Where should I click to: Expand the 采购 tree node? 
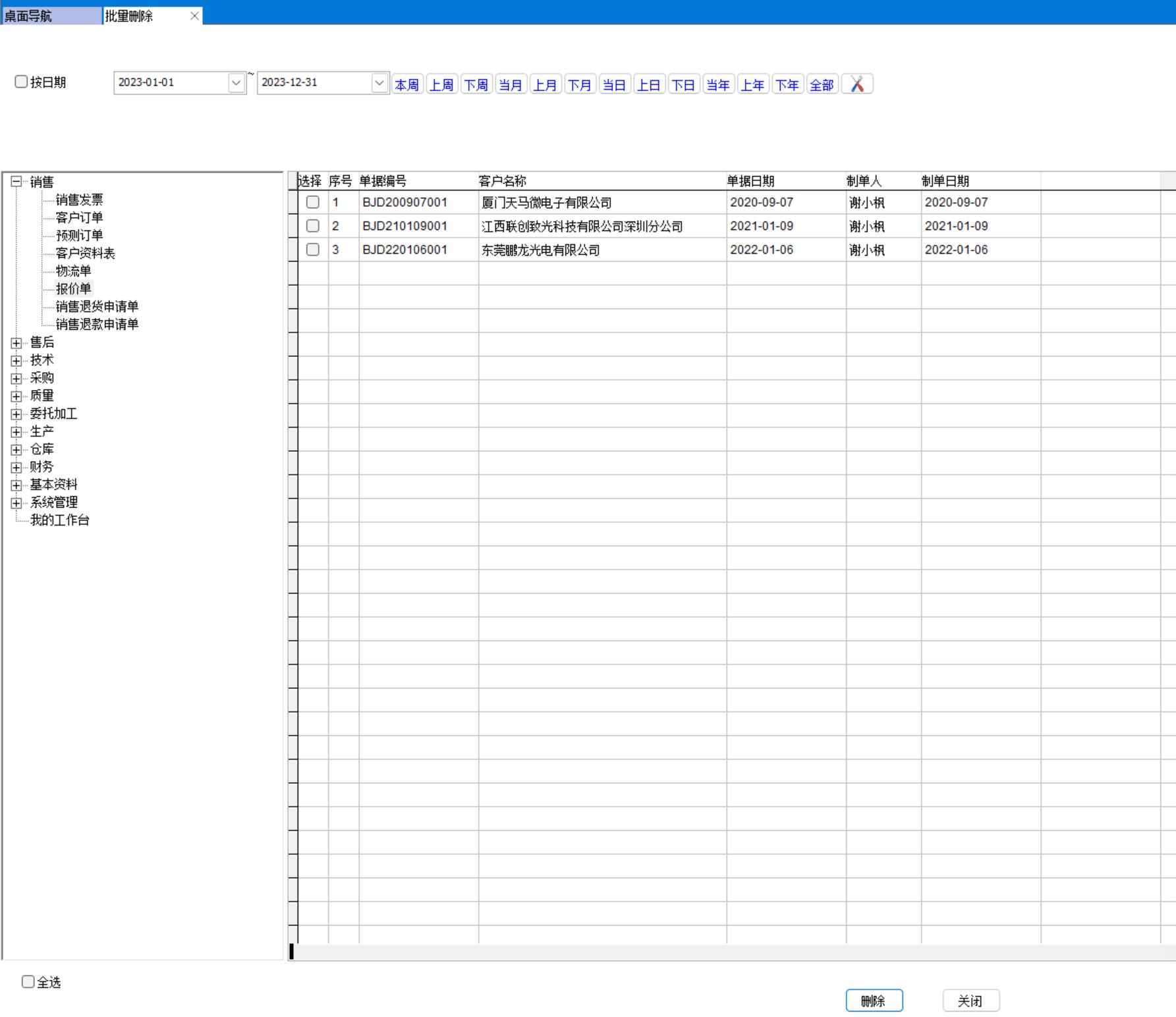click(16, 378)
